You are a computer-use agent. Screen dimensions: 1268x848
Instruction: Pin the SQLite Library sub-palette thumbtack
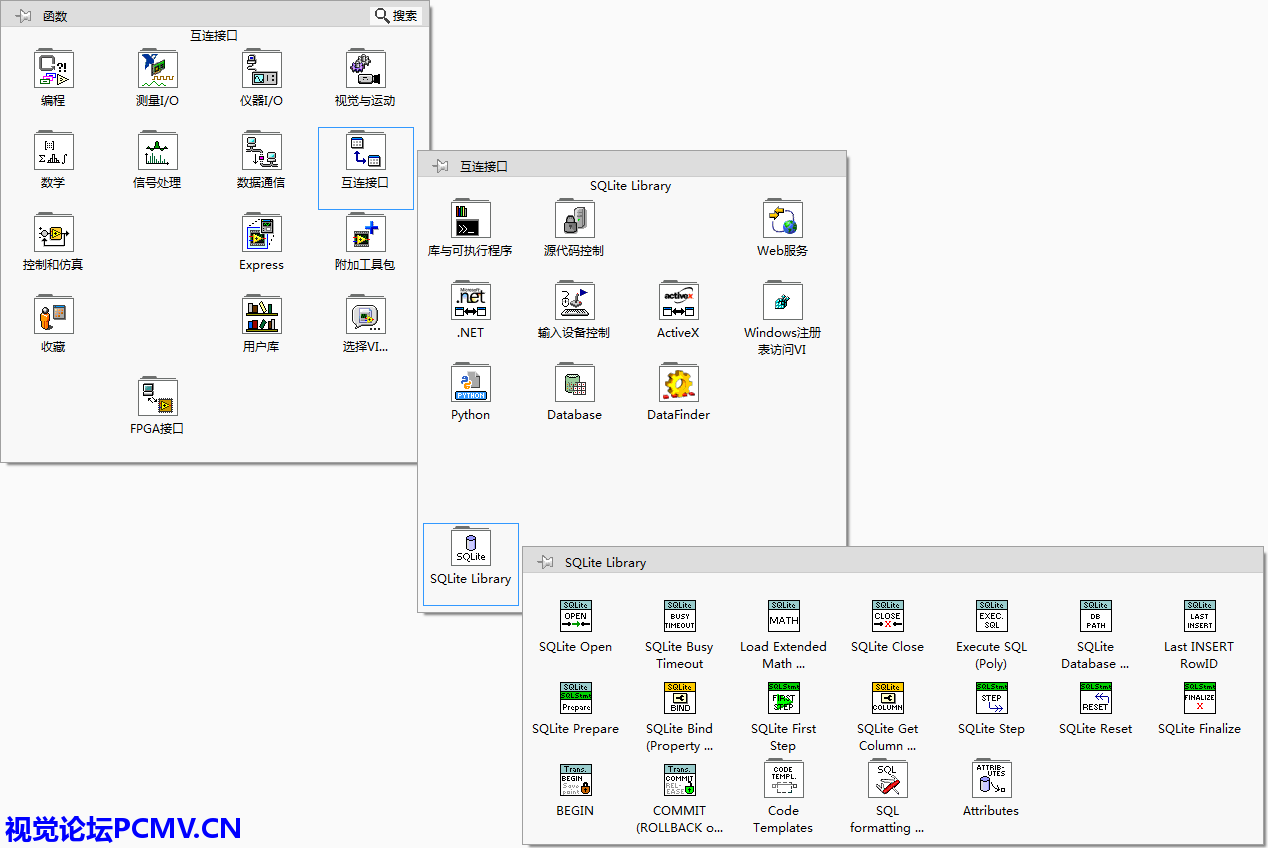[x=545, y=562]
